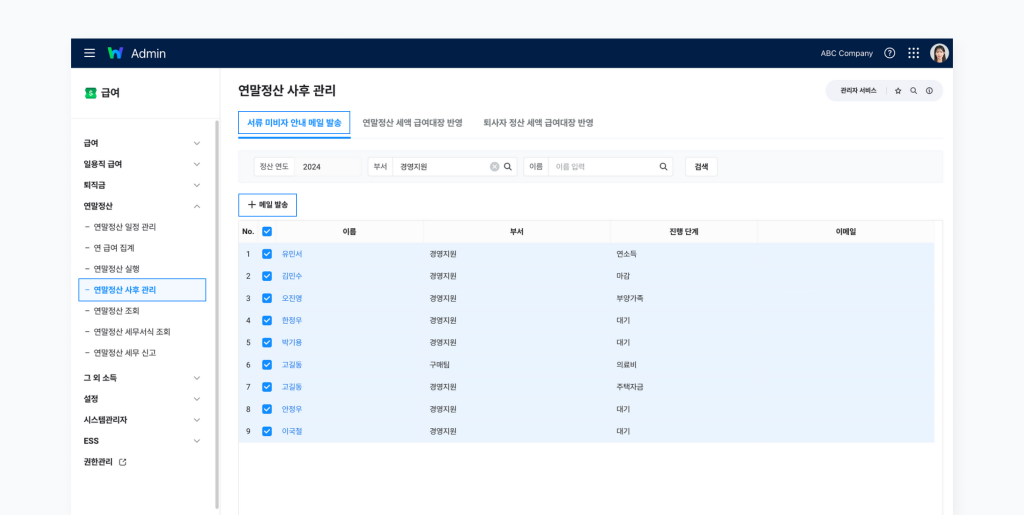
Task: Open 연말정산 세무서식 조회 menu item
Action: pos(132,332)
